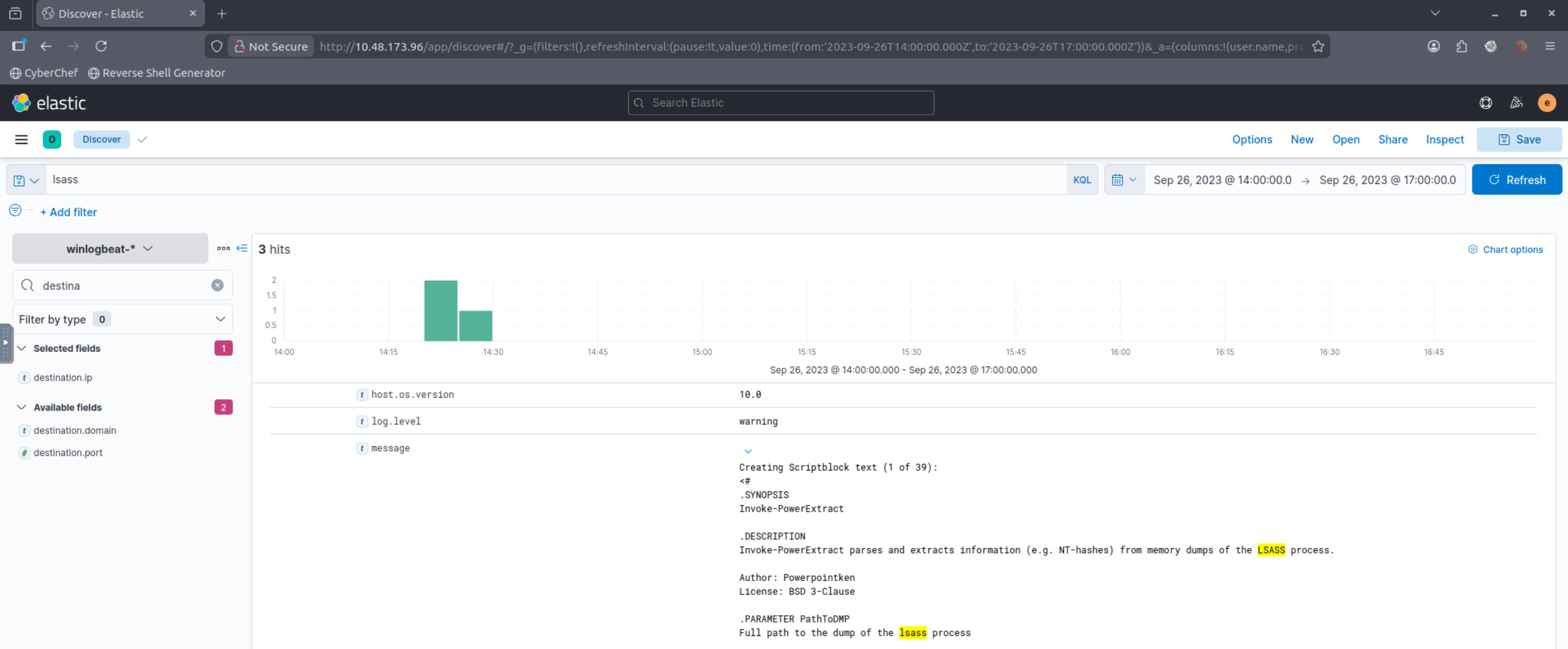Click the Share menu item

click(x=1392, y=140)
